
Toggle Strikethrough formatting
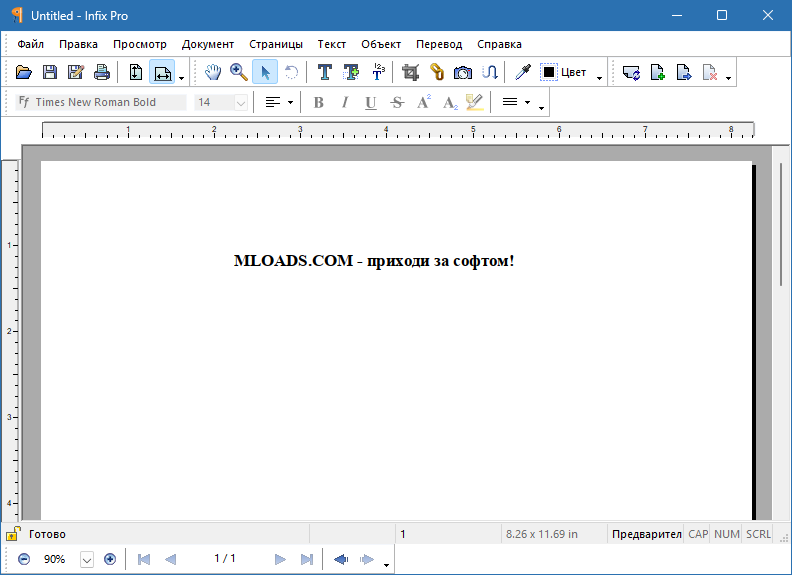pos(397,102)
